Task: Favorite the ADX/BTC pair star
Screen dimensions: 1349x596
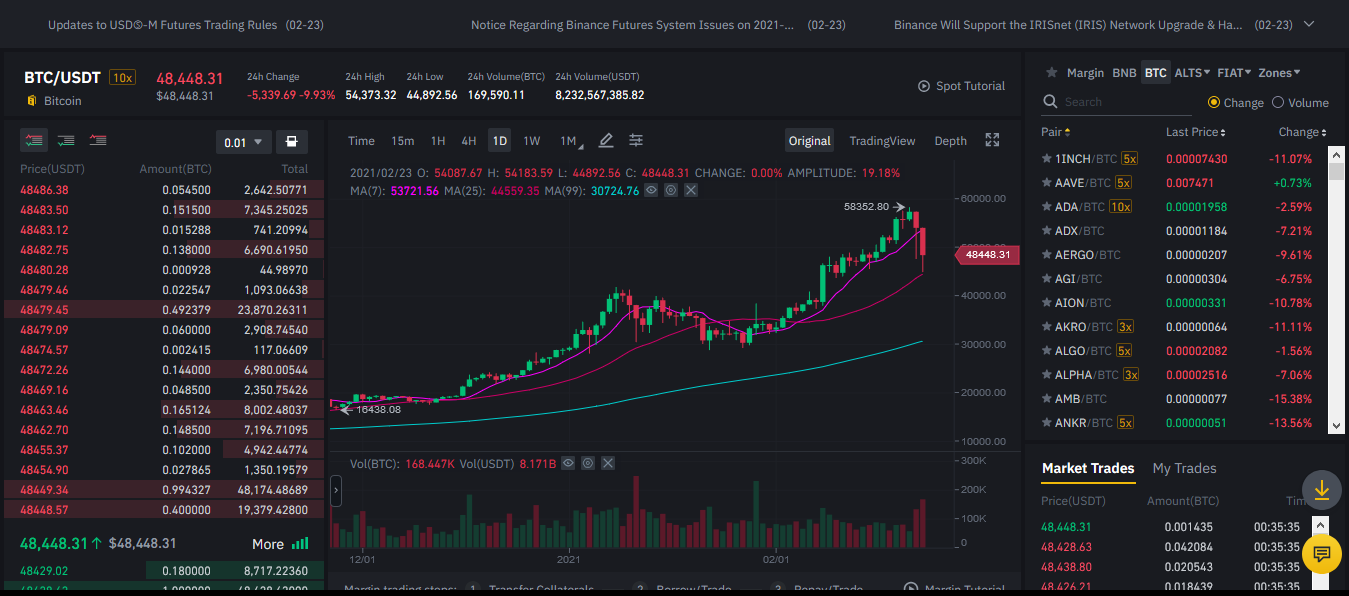Action: pos(1045,231)
